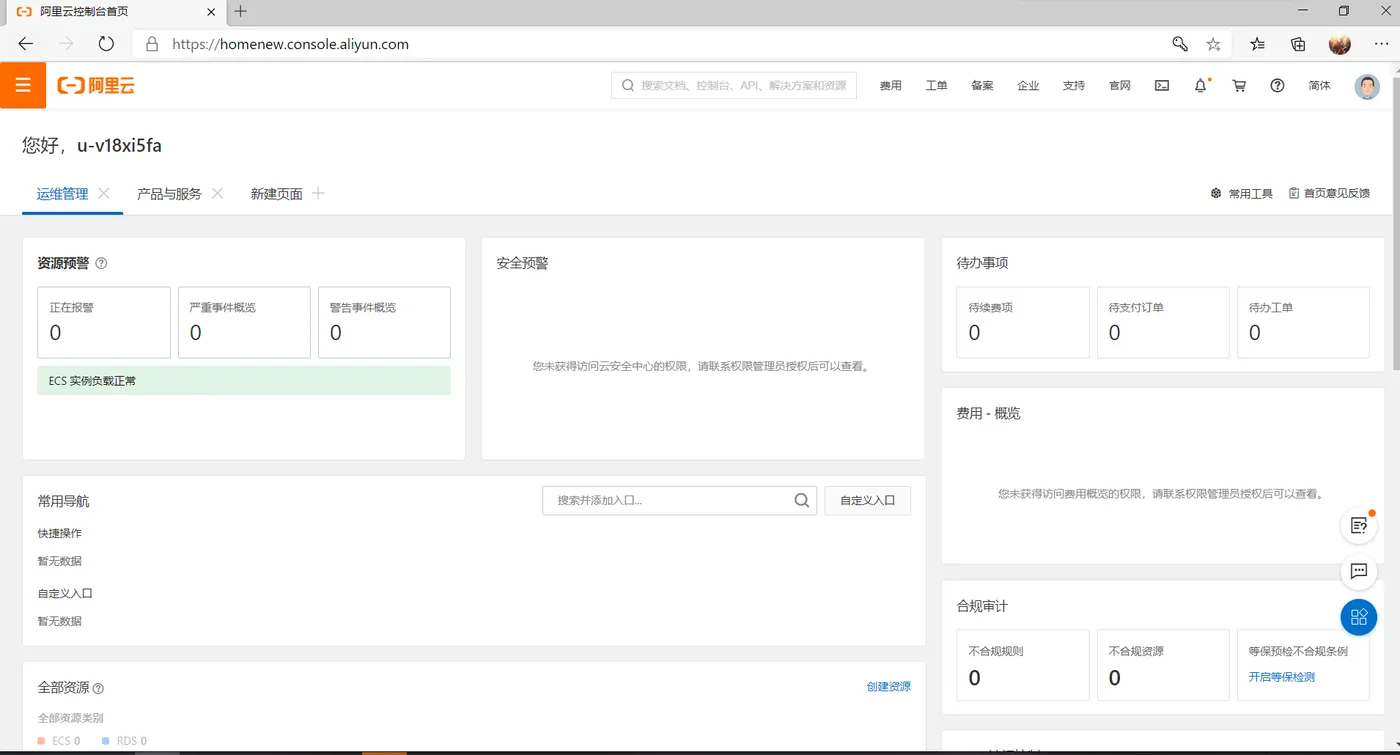The height and width of the screenshot is (755, 1400).
Task: Open browser collections icon
Action: tap(1298, 44)
